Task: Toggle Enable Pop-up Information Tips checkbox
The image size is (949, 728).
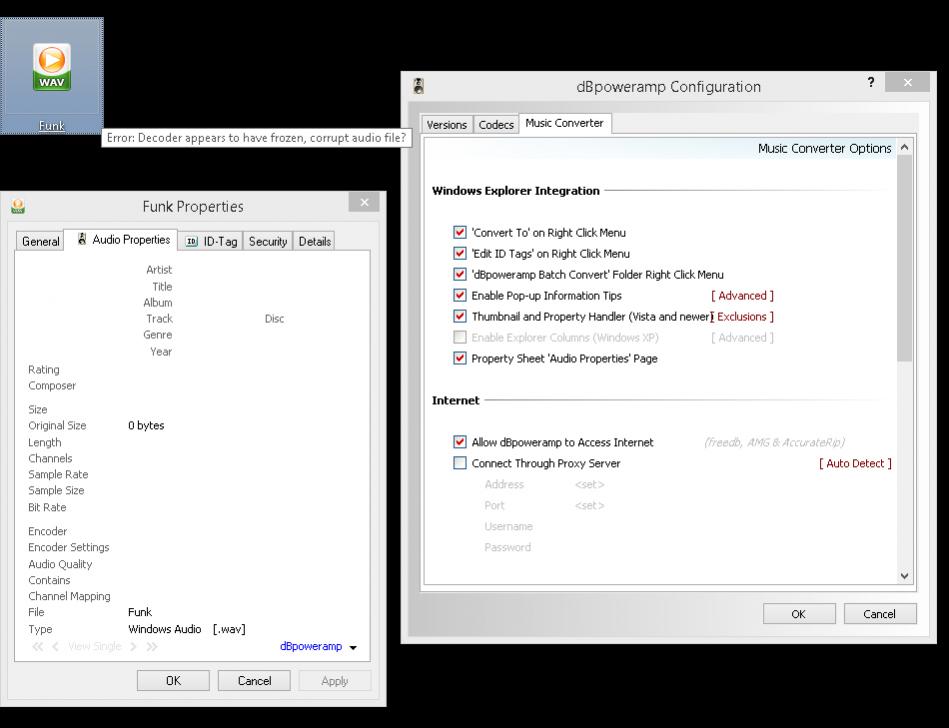Action: point(460,296)
